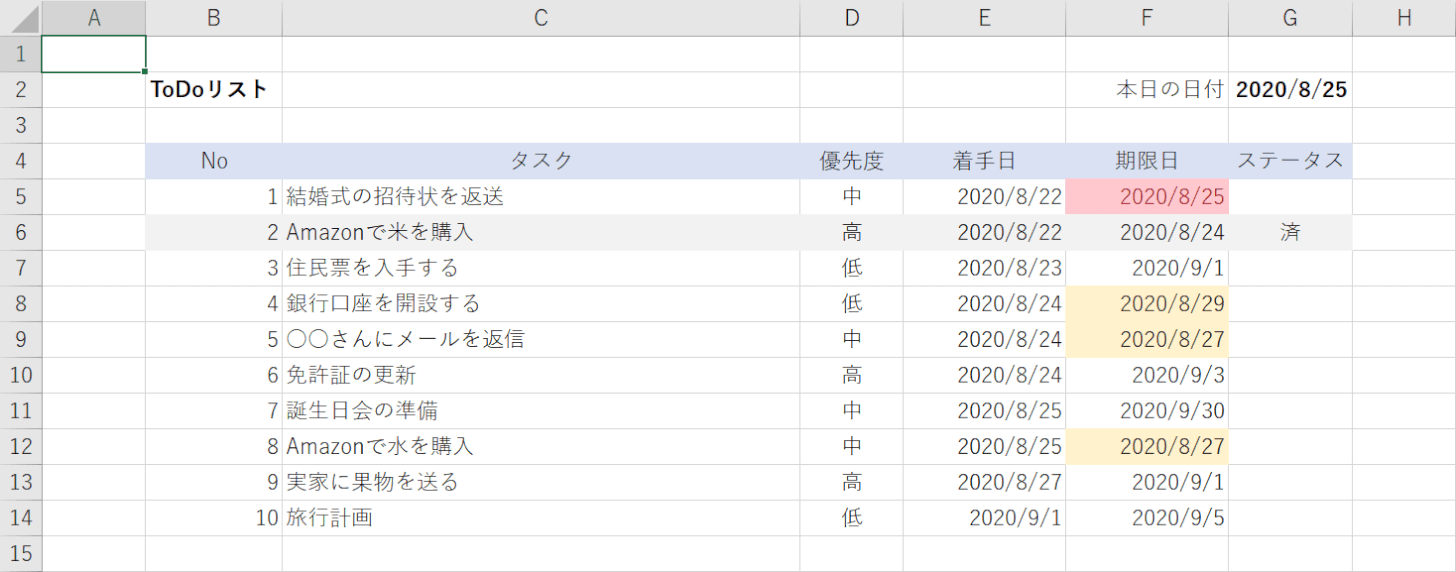This screenshot has width=1456, height=572.
Task: Click the ステータス header cell
Action: pos(1291,161)
